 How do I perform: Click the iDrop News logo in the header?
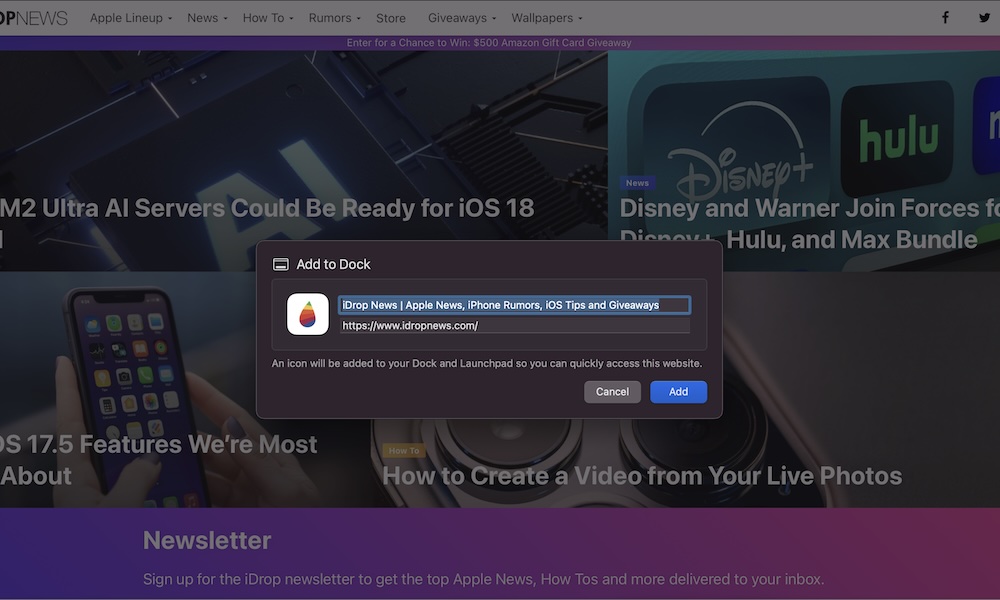tap(34, 18)
